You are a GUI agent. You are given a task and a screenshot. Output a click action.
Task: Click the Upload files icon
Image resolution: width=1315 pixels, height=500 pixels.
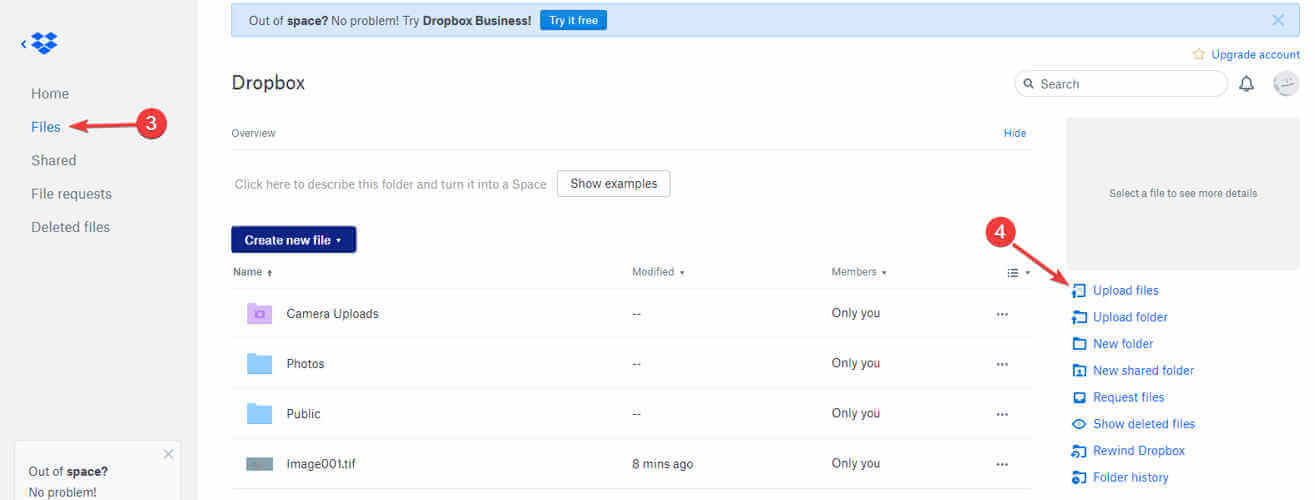click(1079, 291)
